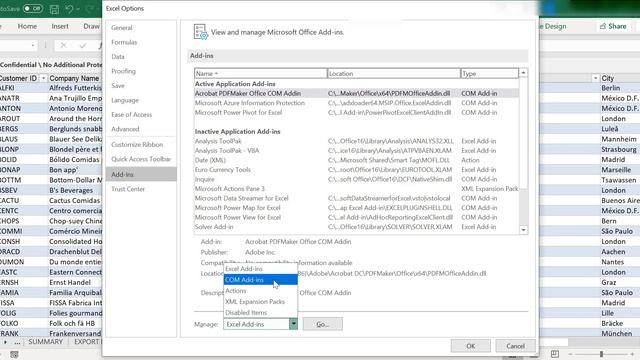The width and height of the screenshot is (640, 360).
Task: Select Microsoft Power Map for Excel row
Action: click(356, 208)
